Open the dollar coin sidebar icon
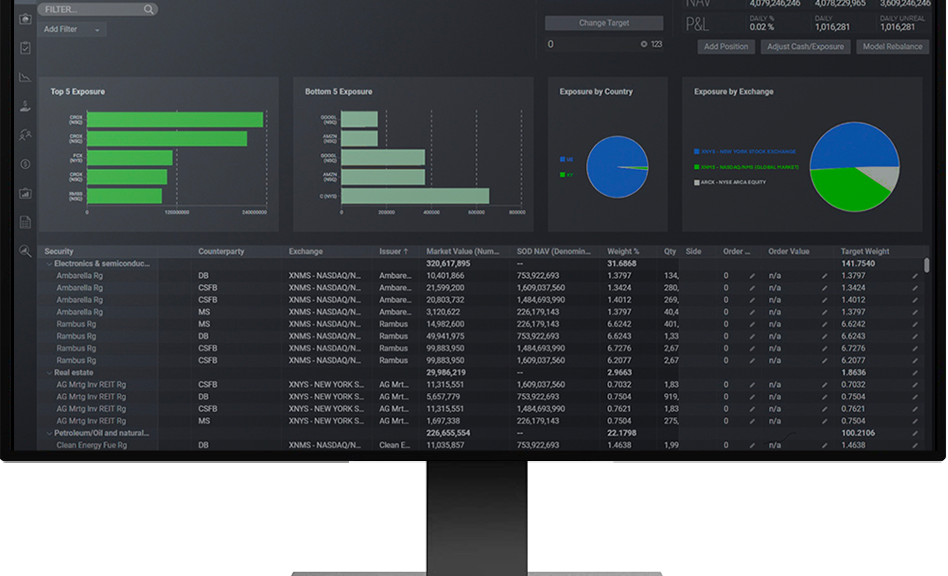Image resolution: width=948 pixels, height=576 pixels. [25, 164]
